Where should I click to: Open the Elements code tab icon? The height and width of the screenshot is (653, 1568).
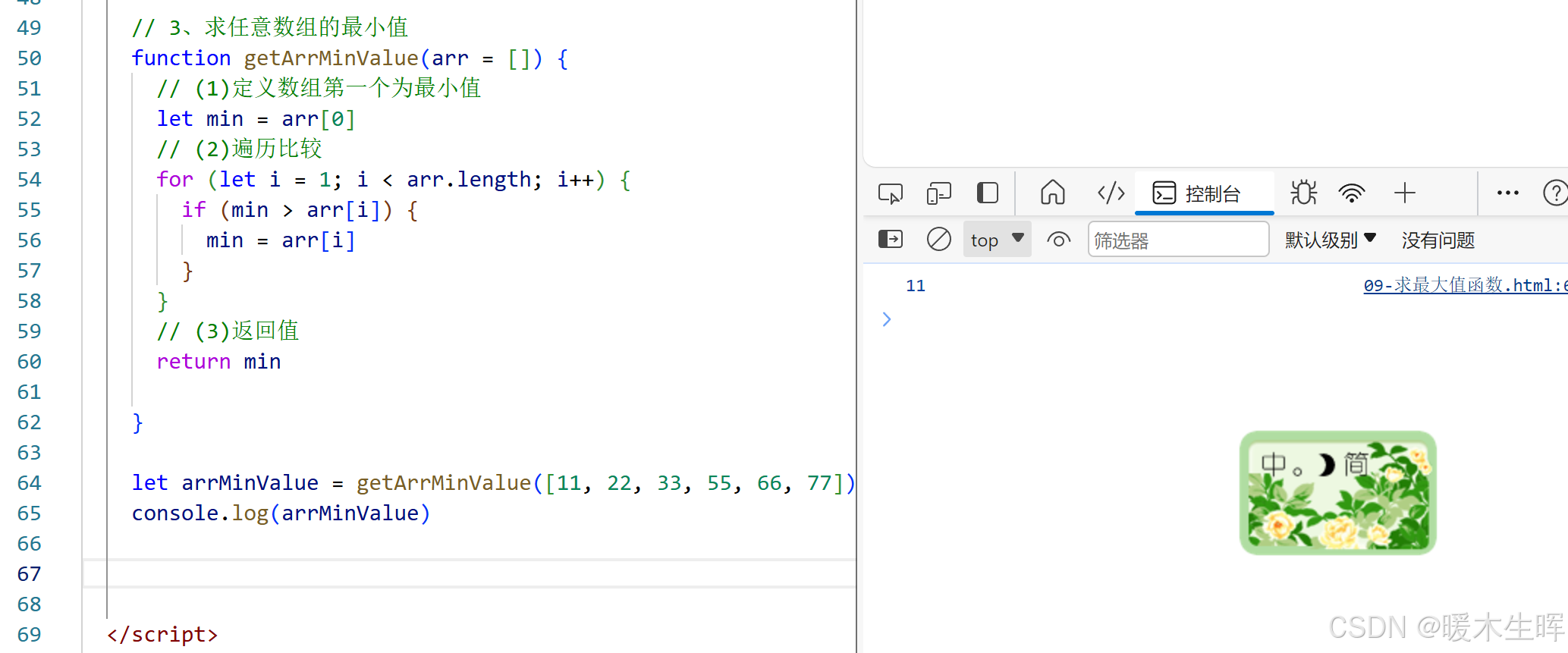[1111, 193]
